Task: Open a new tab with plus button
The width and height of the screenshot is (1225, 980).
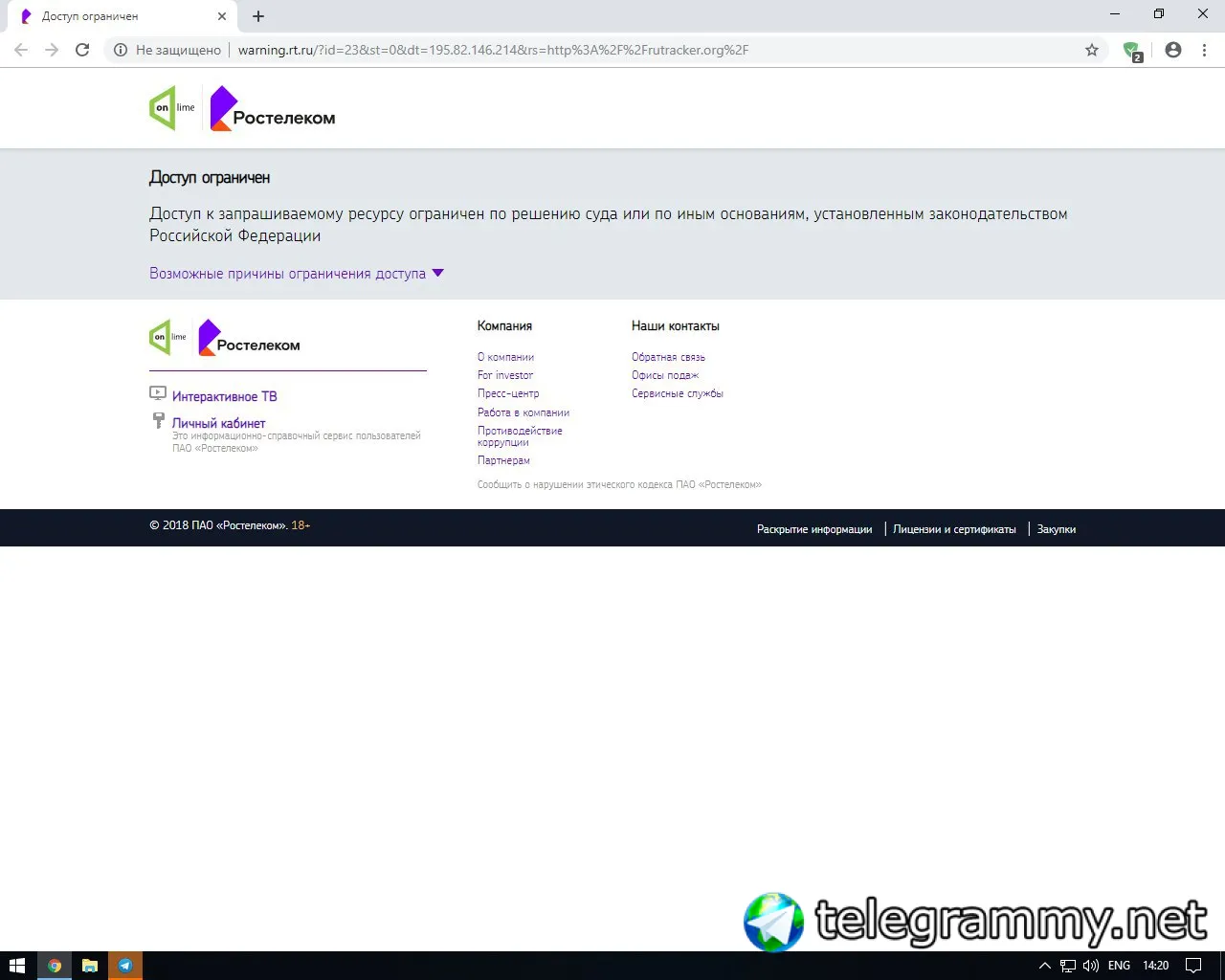Action: pyautogui.click(x=258, y=16)
